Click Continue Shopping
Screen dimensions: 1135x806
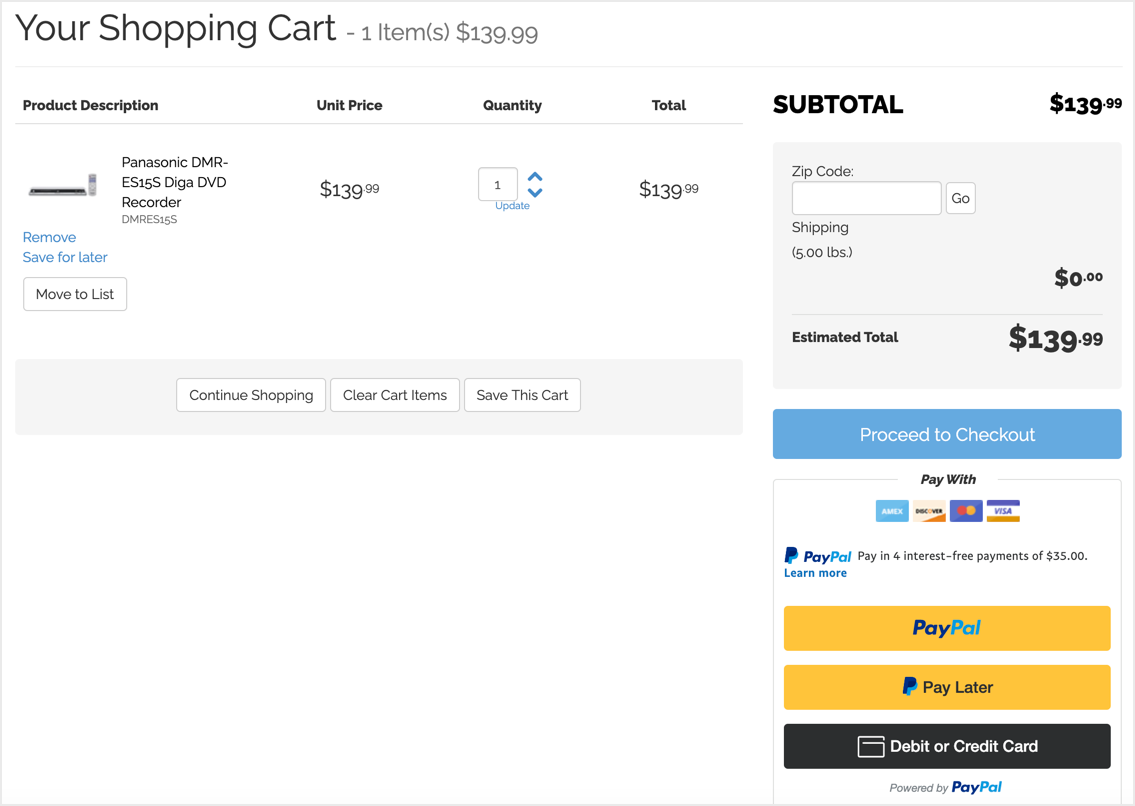tap(250, 395)
